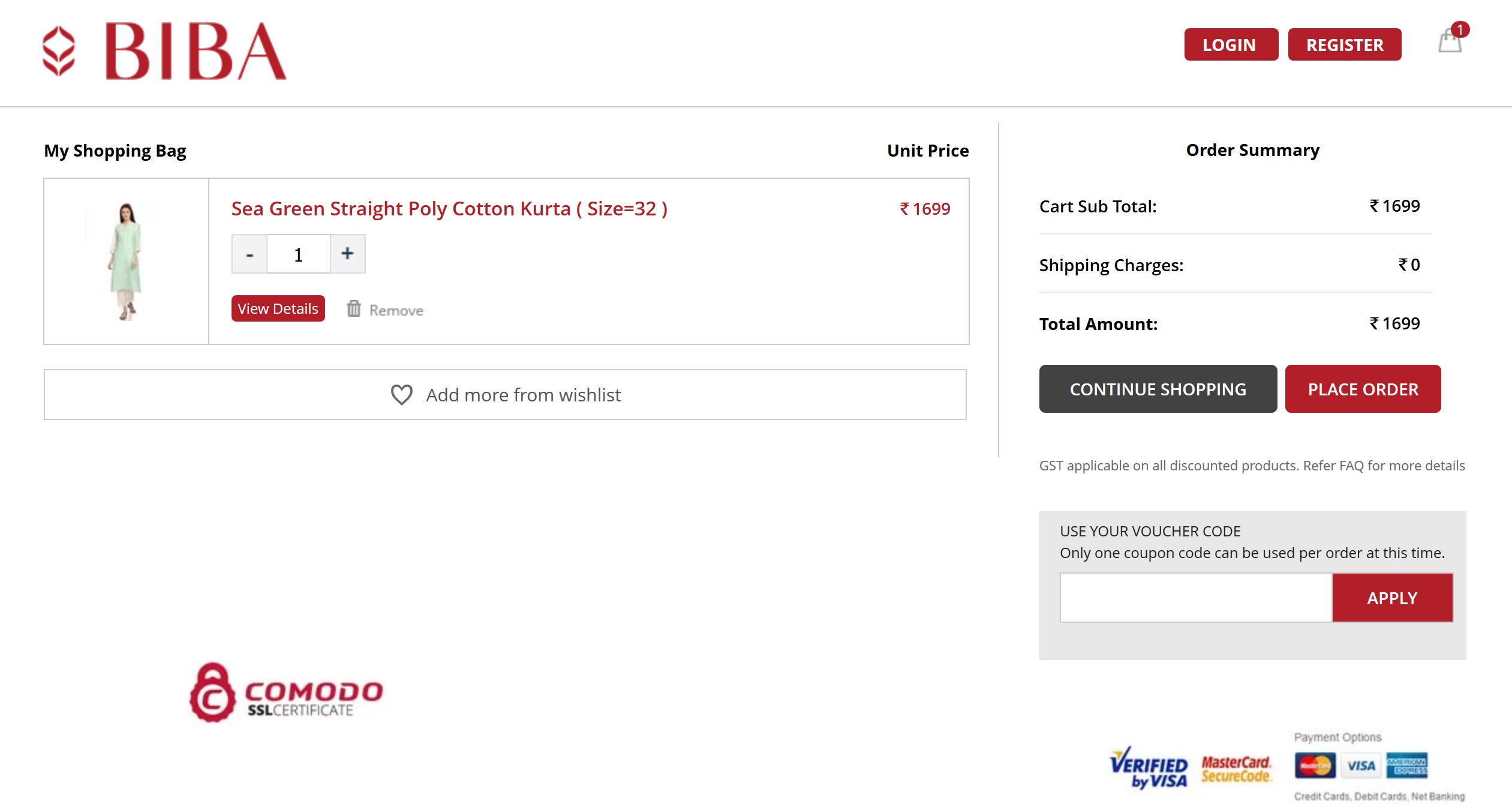
Task: Click the trash icon to remove item
Action: [354, 309]
